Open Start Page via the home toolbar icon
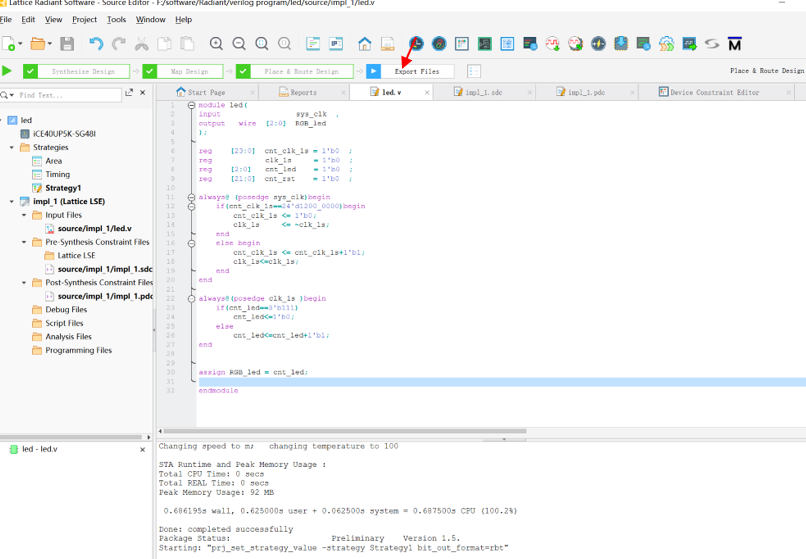 click(x=365, y=44)
